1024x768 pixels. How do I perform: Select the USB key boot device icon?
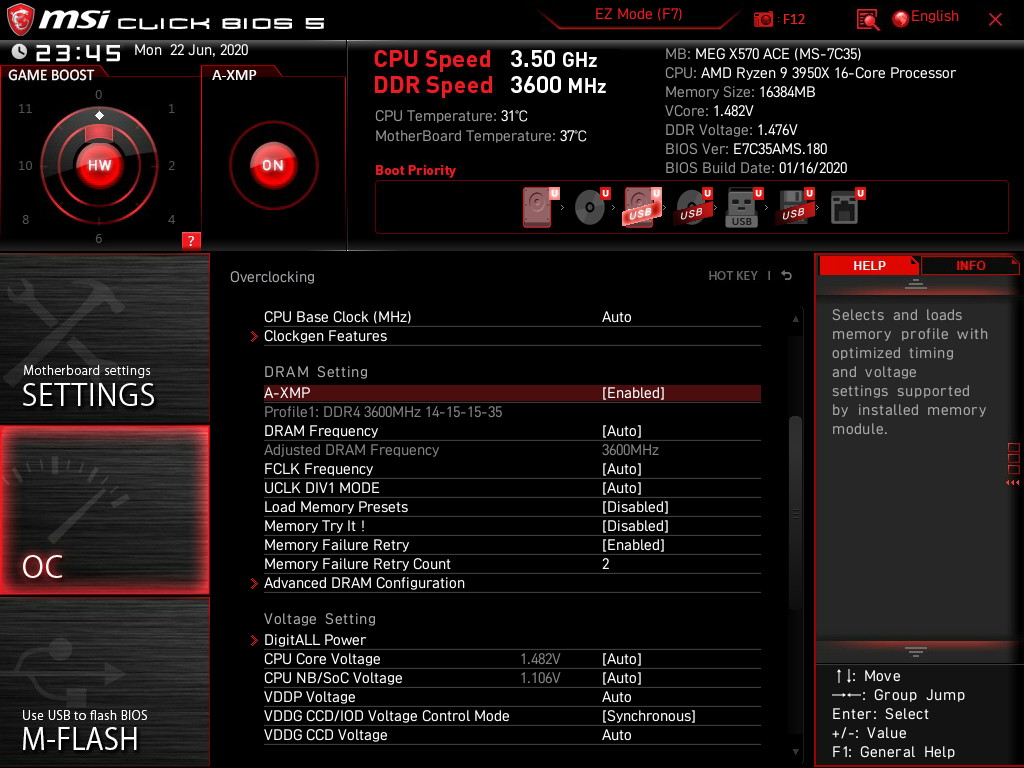coord(743,207)
